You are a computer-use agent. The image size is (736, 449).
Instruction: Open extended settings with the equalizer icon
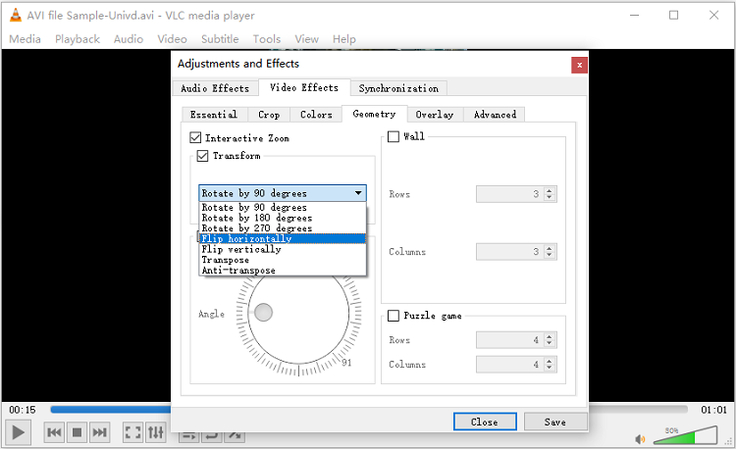156,432
